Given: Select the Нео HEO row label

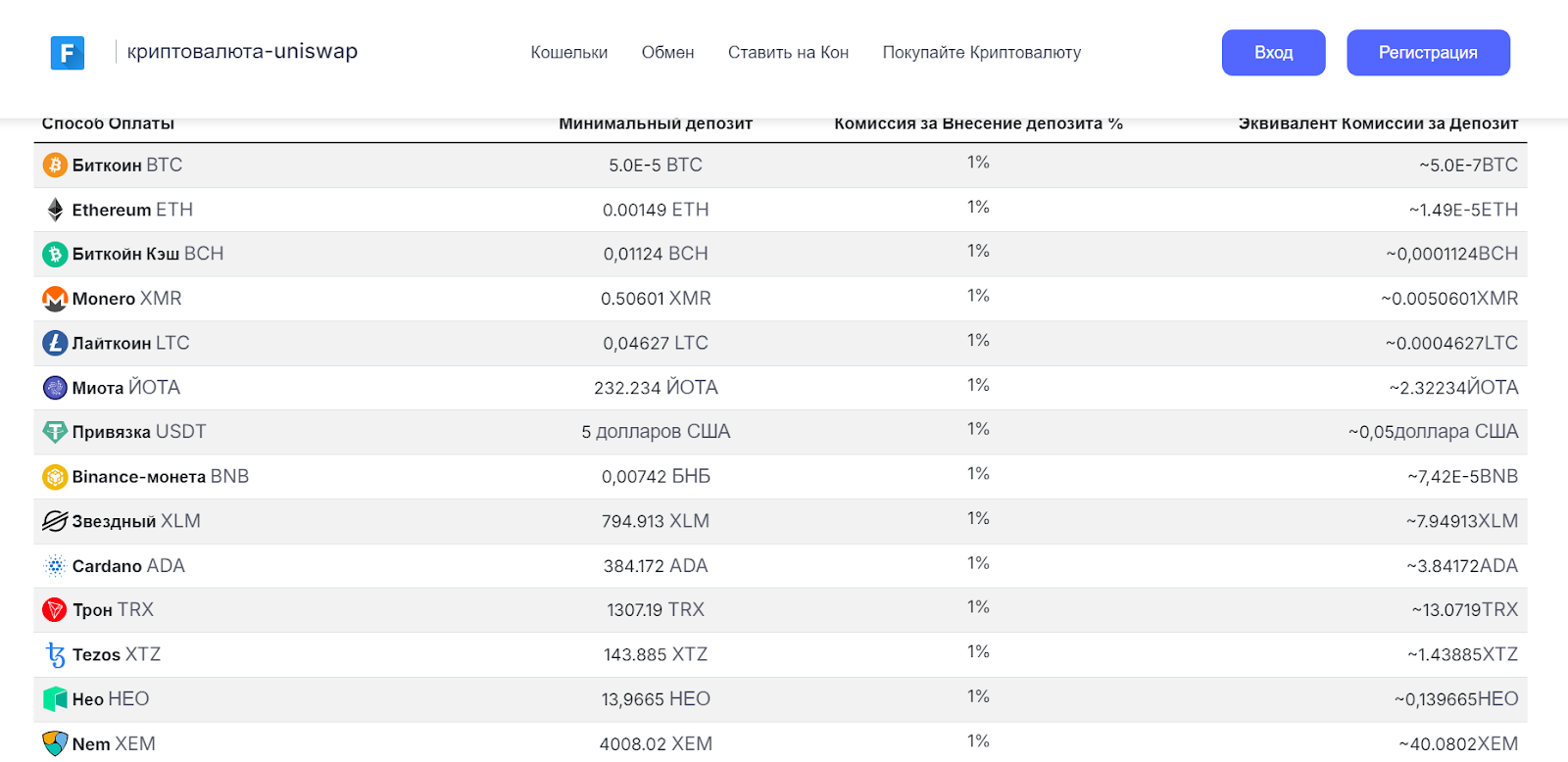Looking at the screenshot, I should pos(111,699).
